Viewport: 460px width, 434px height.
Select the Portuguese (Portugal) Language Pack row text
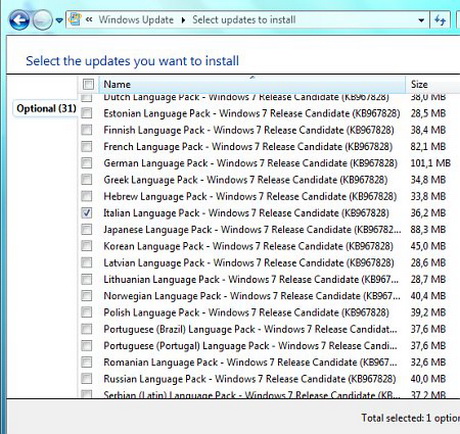[250, 346]
